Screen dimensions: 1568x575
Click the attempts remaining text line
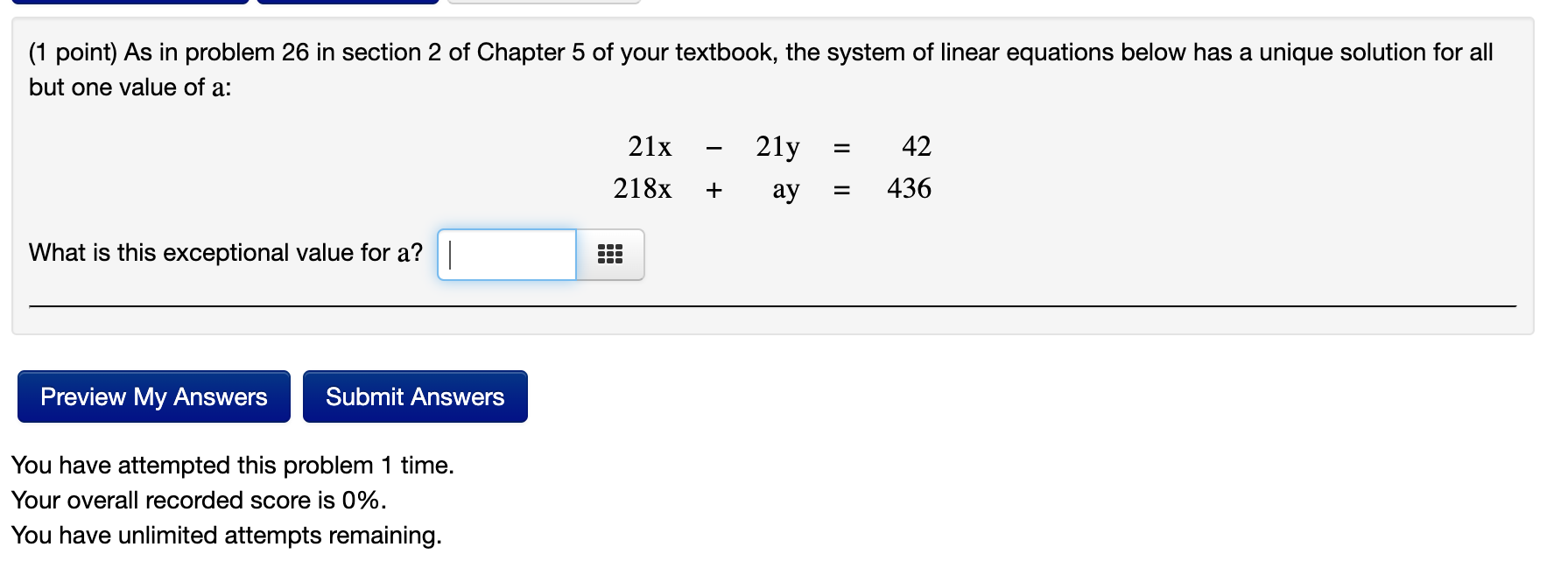coord(225,535)
